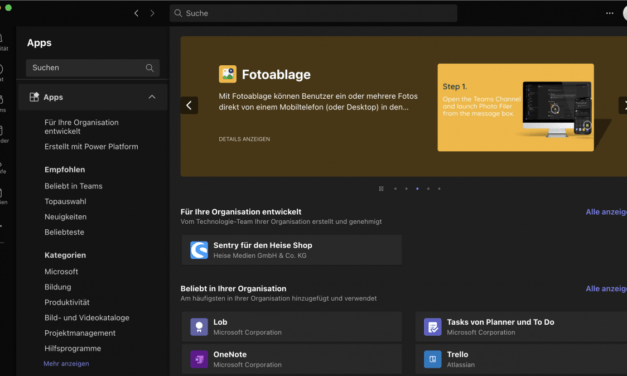Select the highlighted third carousel dot
Screen dimensions: 627x376
point(417,189)
